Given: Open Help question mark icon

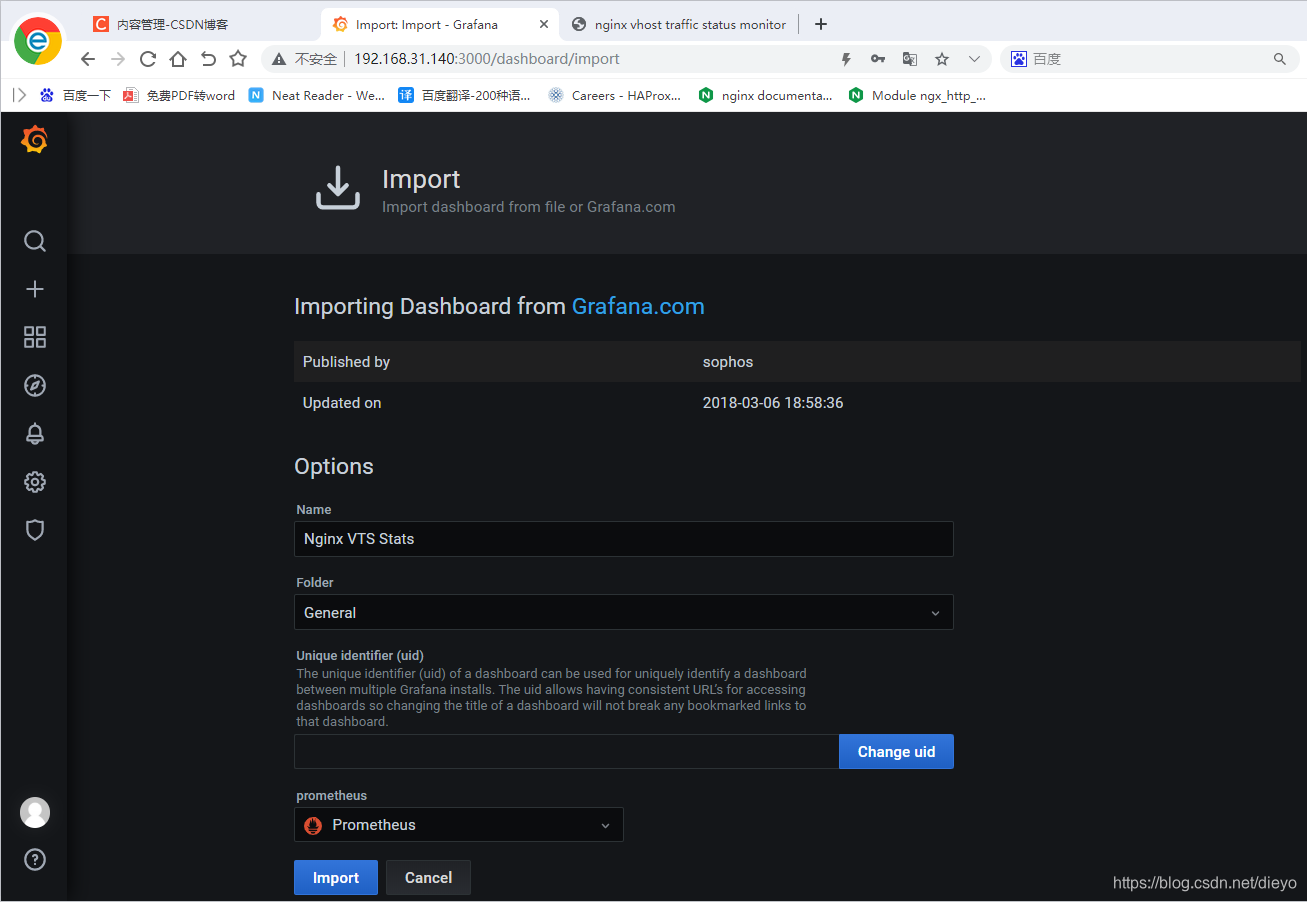Looking at the screenshot, I should point(35,860).
